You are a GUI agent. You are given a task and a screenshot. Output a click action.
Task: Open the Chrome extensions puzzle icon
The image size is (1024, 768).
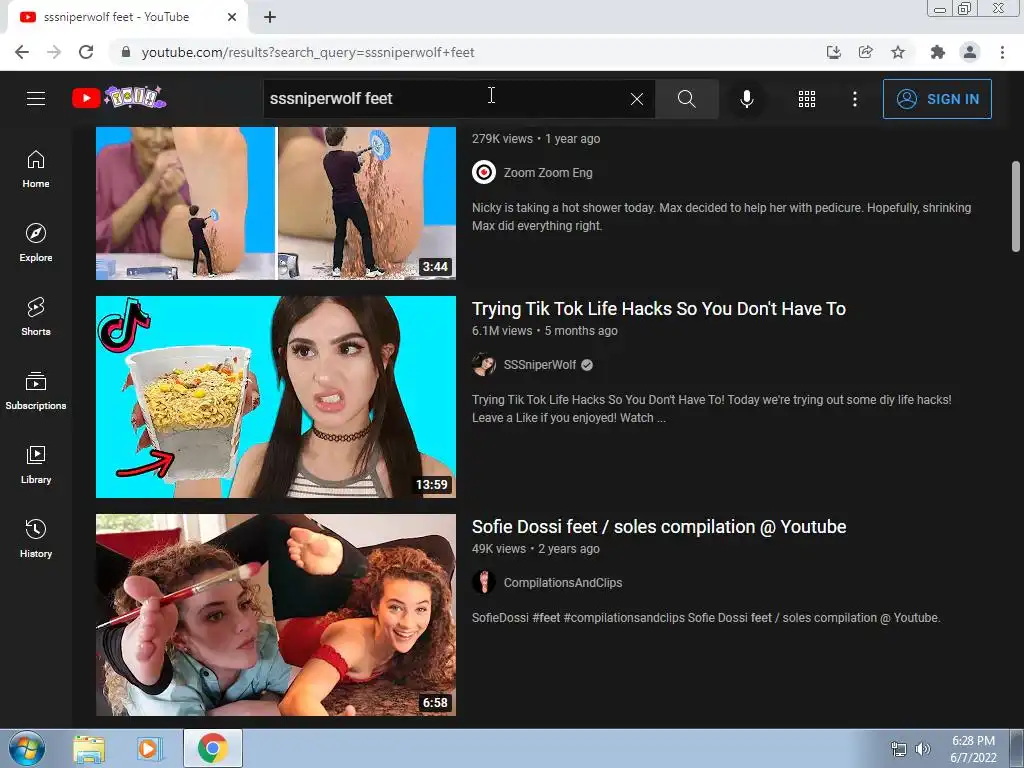pyautogui.click(x=938, y=52)
